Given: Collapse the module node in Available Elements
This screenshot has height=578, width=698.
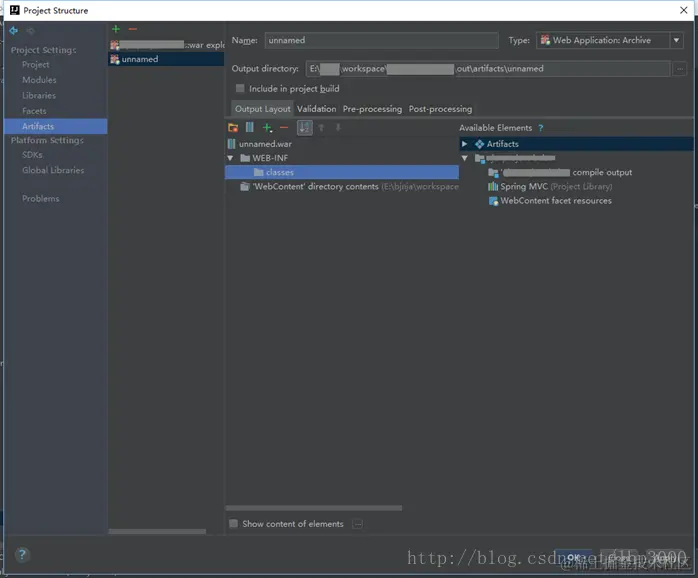Looking at the screenshot, I should point(464,158).
